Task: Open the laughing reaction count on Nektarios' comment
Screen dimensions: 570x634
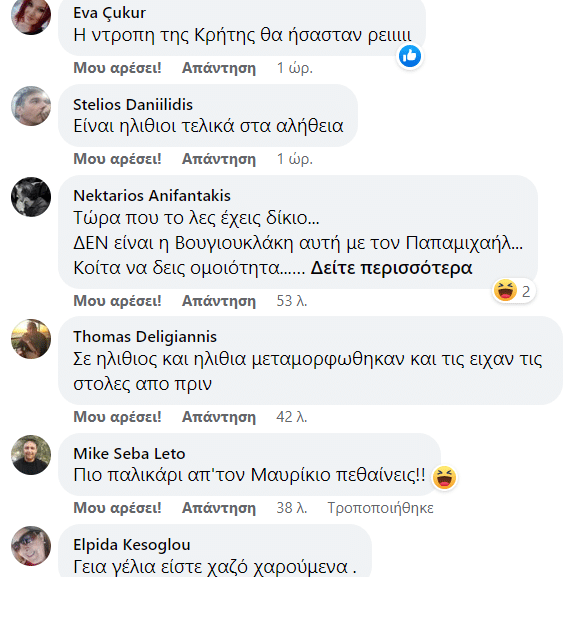Action: click(514, 291)
